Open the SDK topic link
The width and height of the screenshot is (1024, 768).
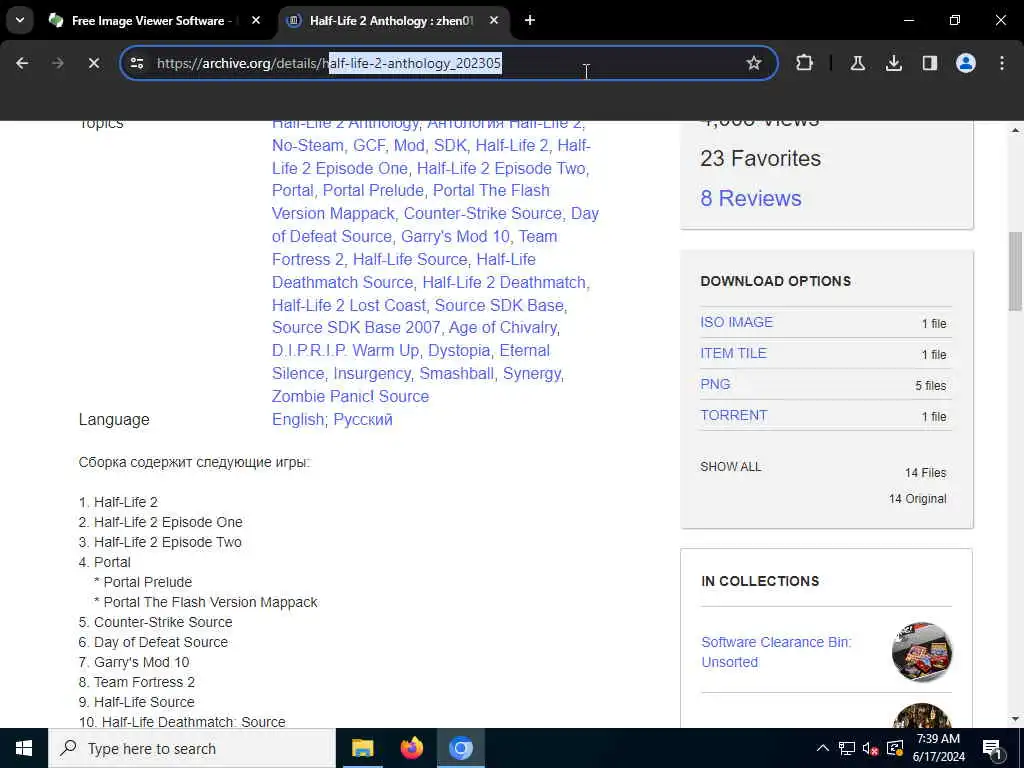point(450,145)
